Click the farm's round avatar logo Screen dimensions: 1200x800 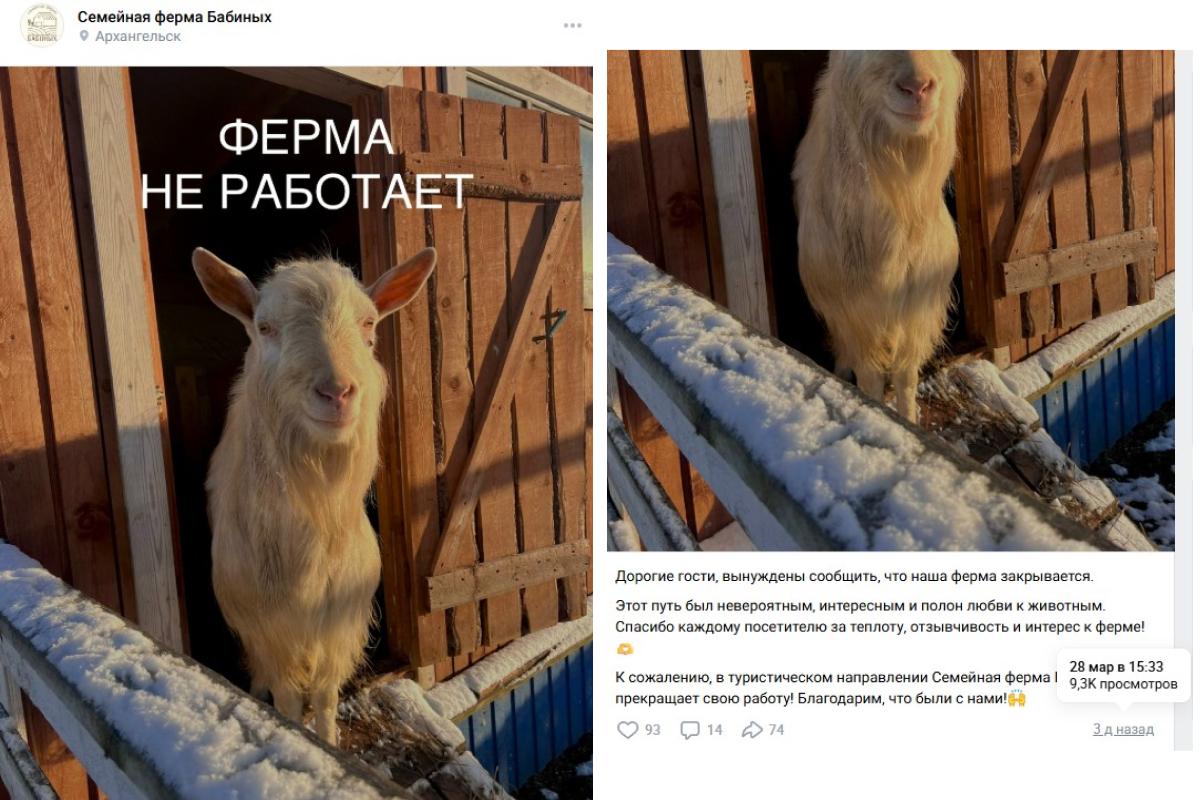point(42,26)
